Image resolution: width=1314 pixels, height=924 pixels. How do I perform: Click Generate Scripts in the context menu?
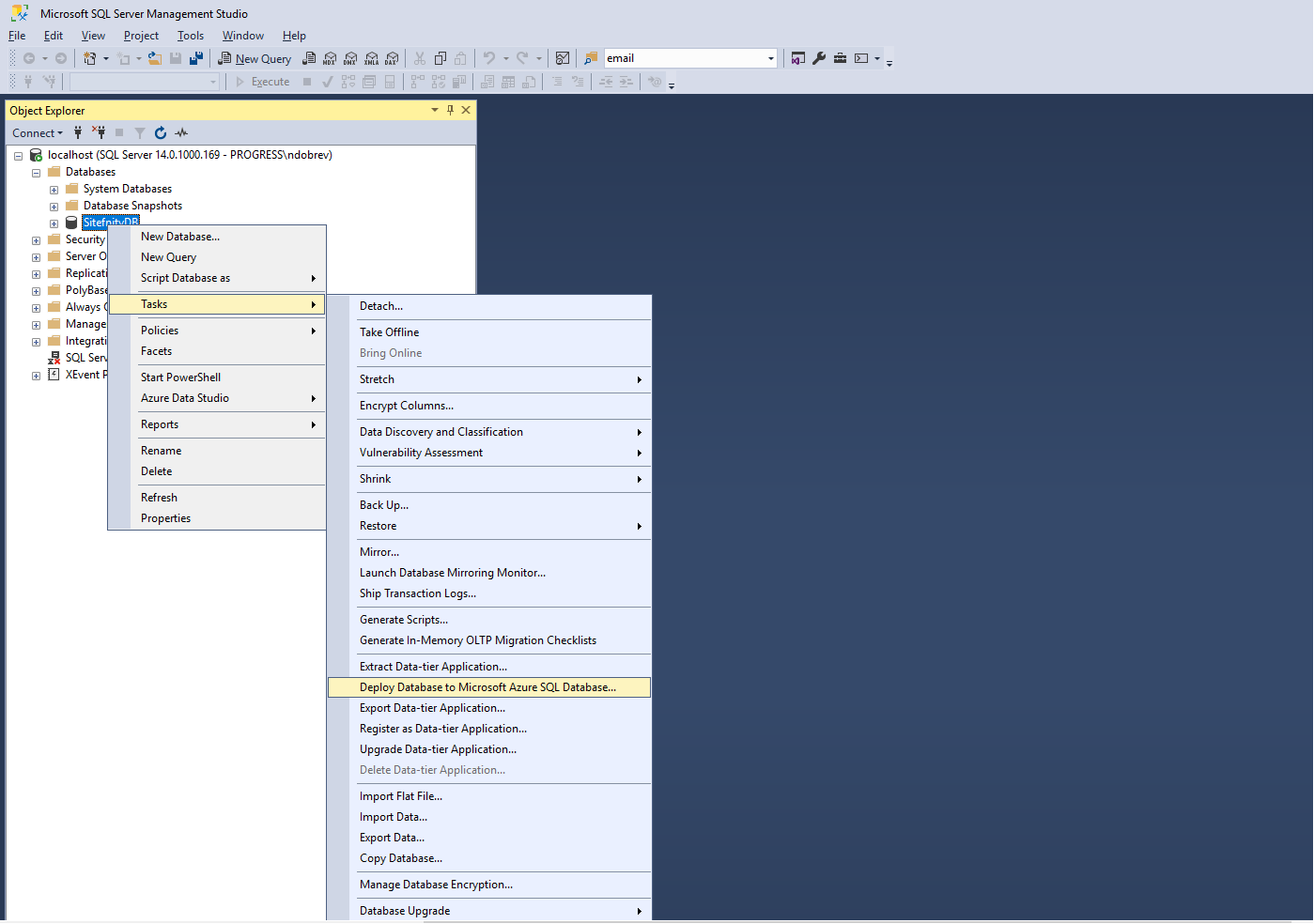(x=404, y=619)
